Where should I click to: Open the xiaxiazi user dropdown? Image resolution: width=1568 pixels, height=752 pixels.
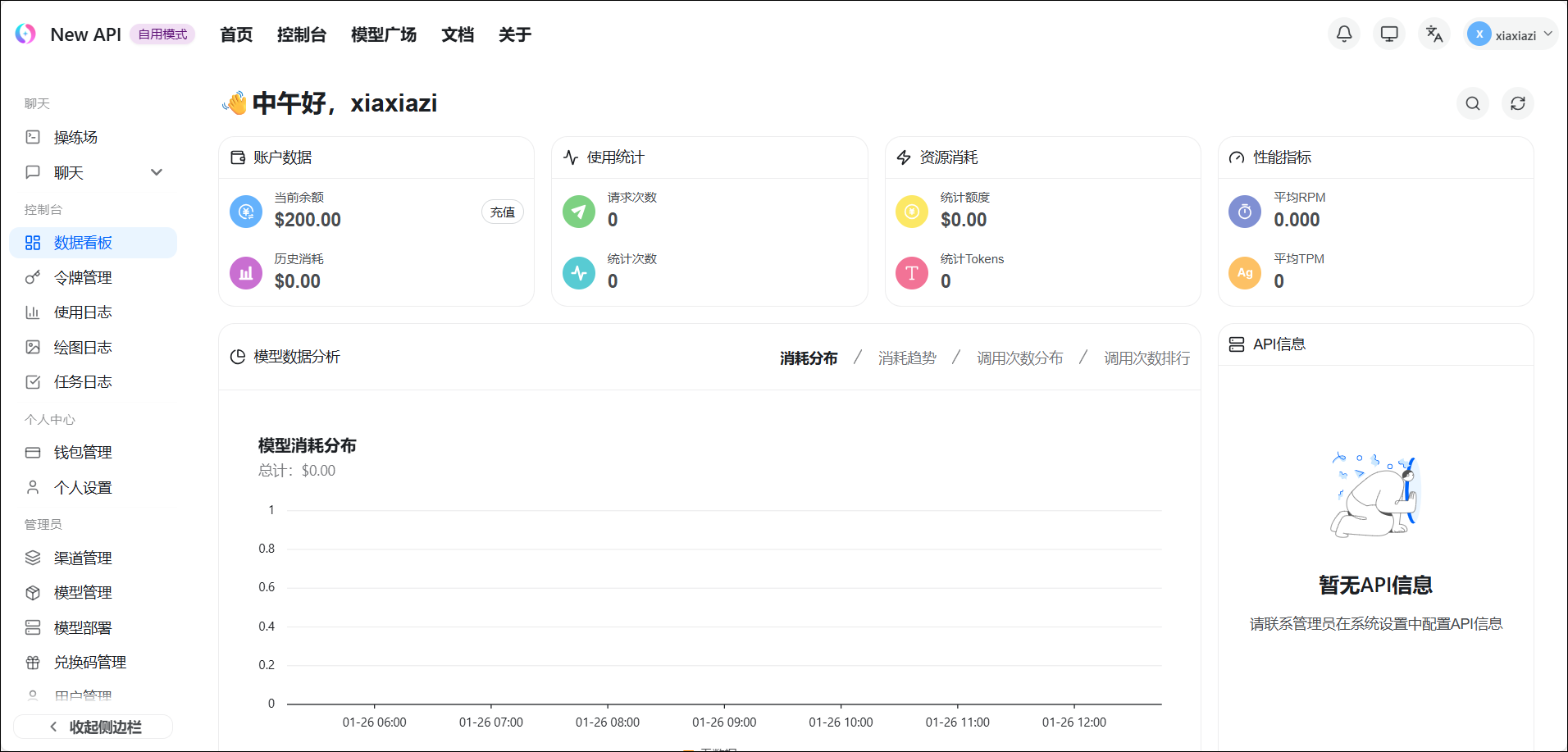click(1512, 34)
